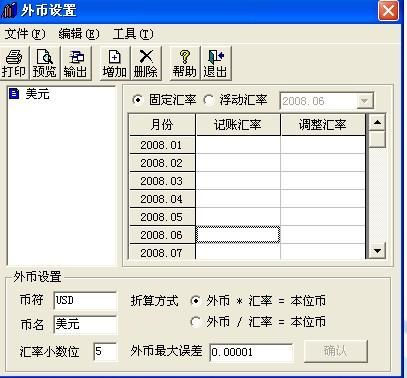Image resolution: width=407 pixels, height=378 pixels.
Task: Close the 外币设置 window
Action: coord(388,10)
